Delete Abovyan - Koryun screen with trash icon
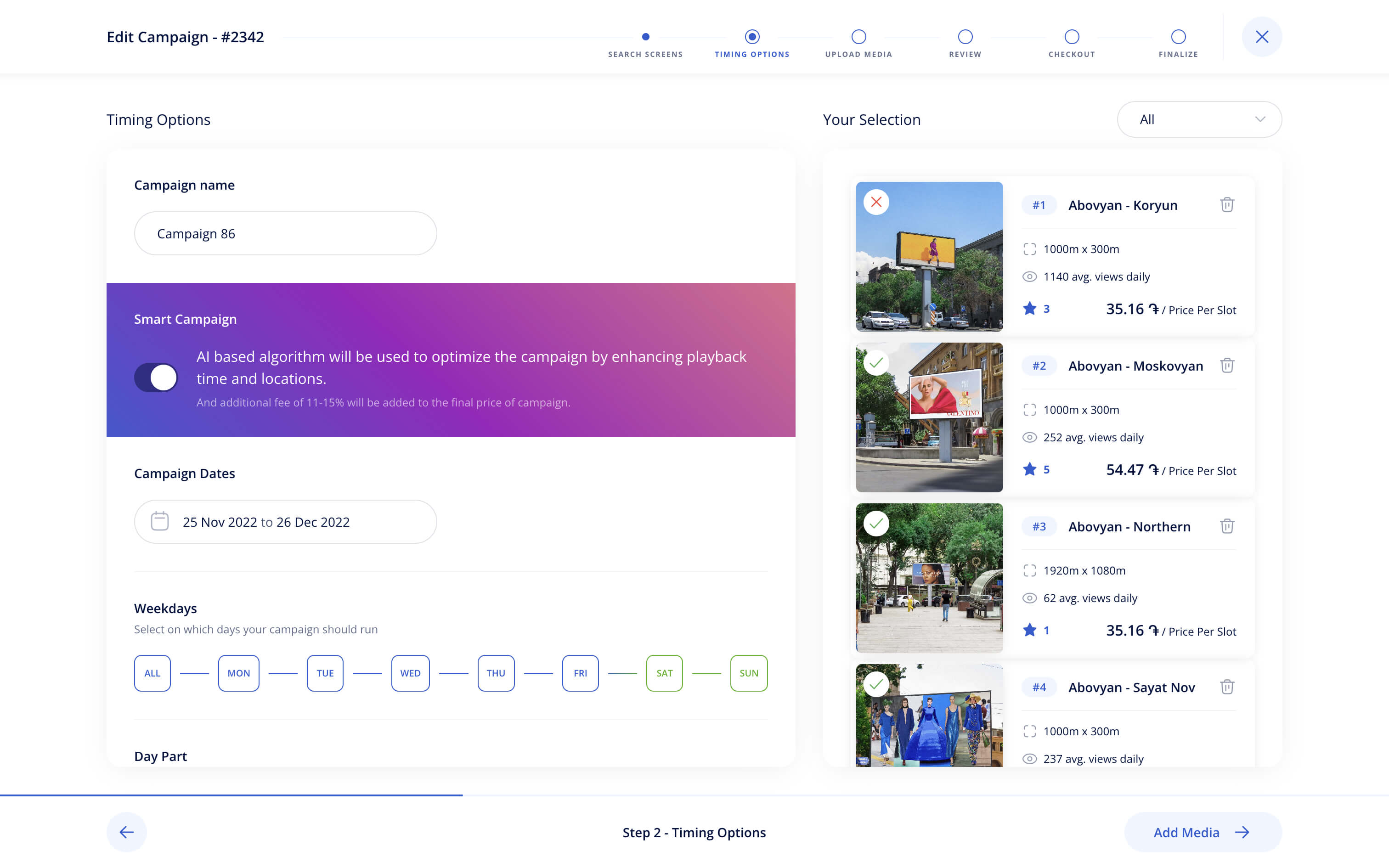 coord(1226,204)
